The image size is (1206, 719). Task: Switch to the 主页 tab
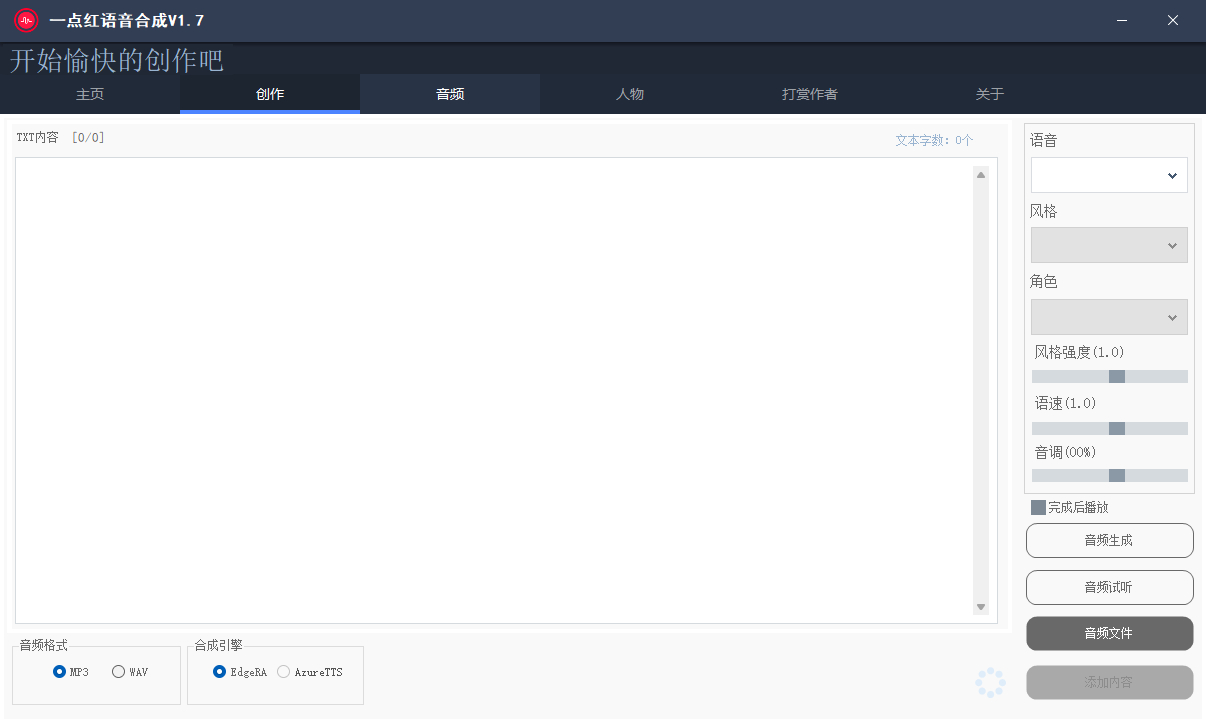[x=90, y=95]
